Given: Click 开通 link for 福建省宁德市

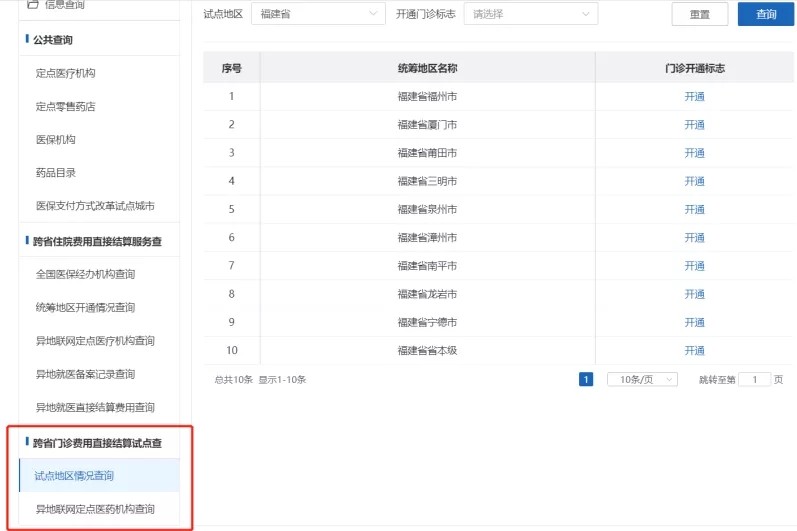Looking at the screenshot, I should (694, 322).
